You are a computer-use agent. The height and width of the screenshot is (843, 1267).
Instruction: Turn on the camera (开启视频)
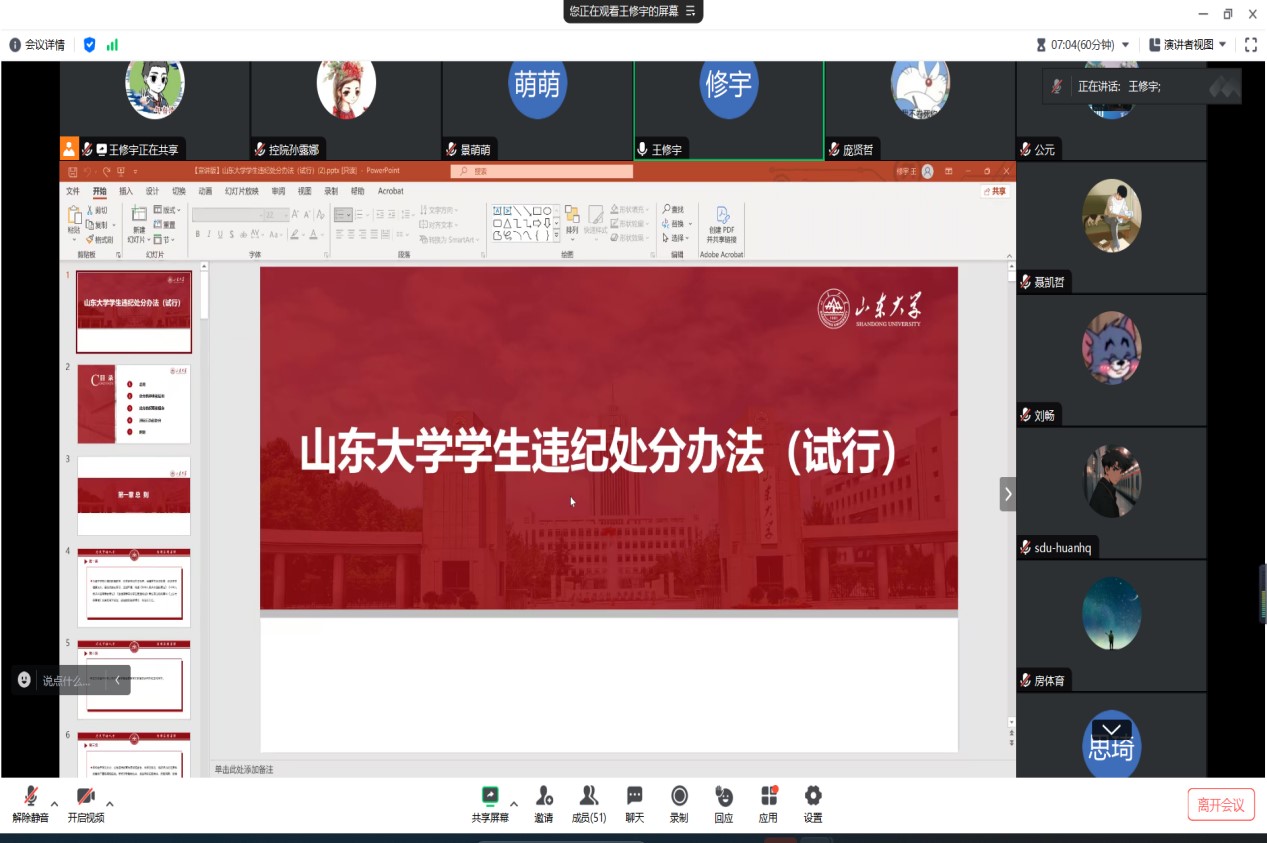click(85, 798)
